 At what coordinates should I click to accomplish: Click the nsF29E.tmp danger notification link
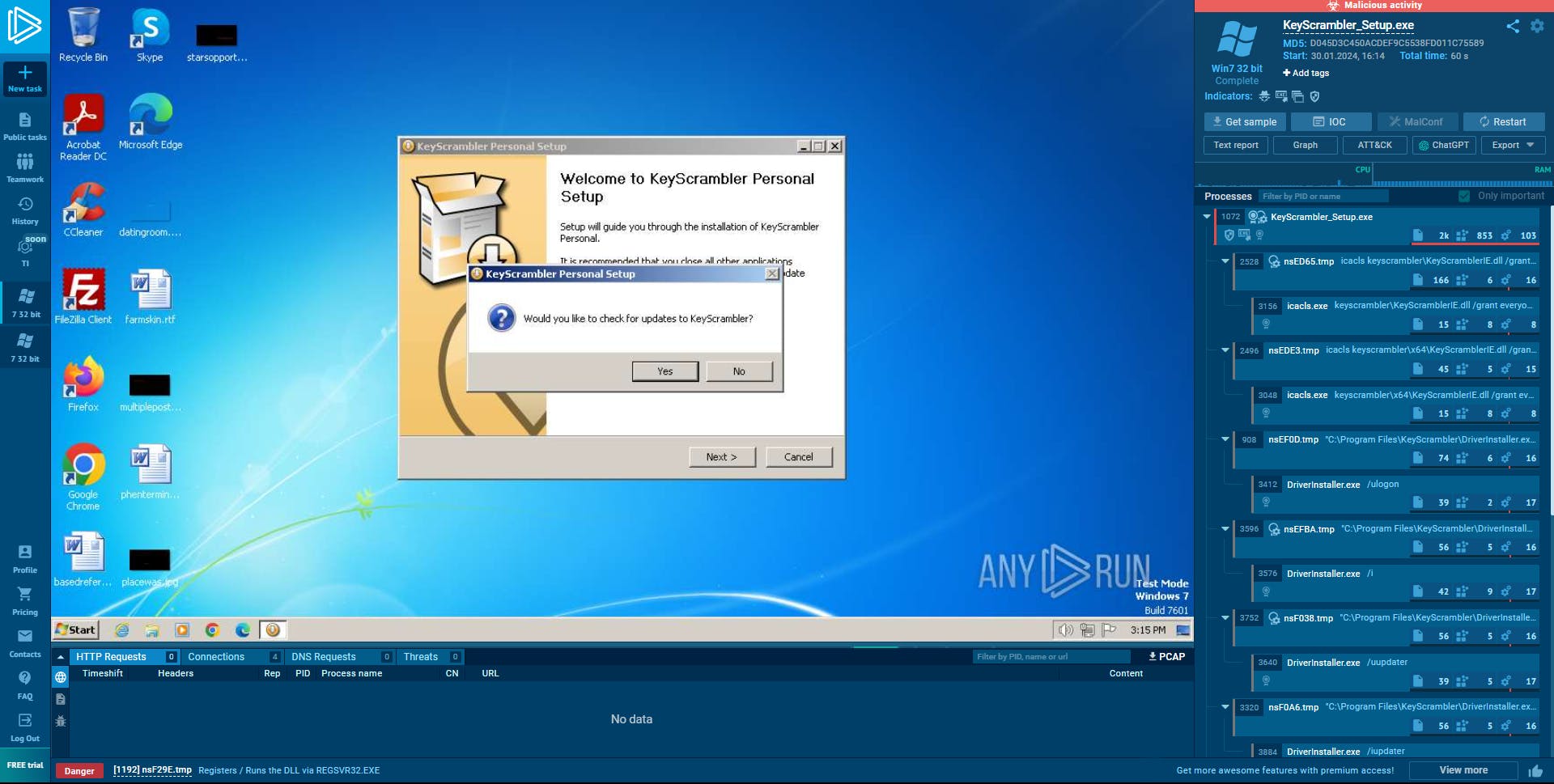pyautogui.click(x=152, y=771)
